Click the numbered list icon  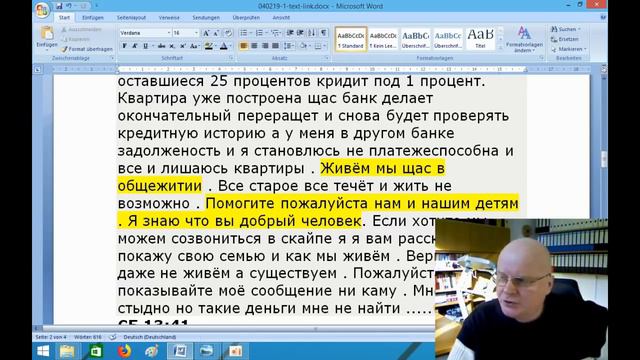point(259,33)
